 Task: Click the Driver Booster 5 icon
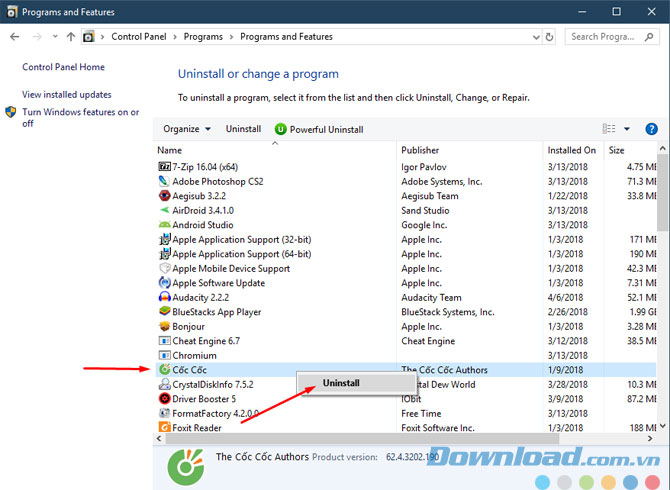165,399
